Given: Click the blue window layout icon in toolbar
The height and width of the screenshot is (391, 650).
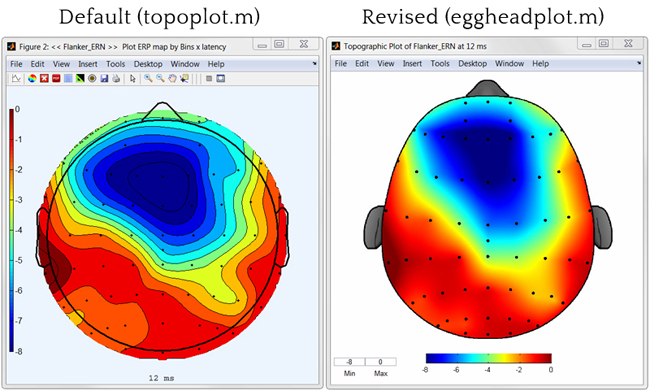Looking at the screenshot, I should [221, 78].
